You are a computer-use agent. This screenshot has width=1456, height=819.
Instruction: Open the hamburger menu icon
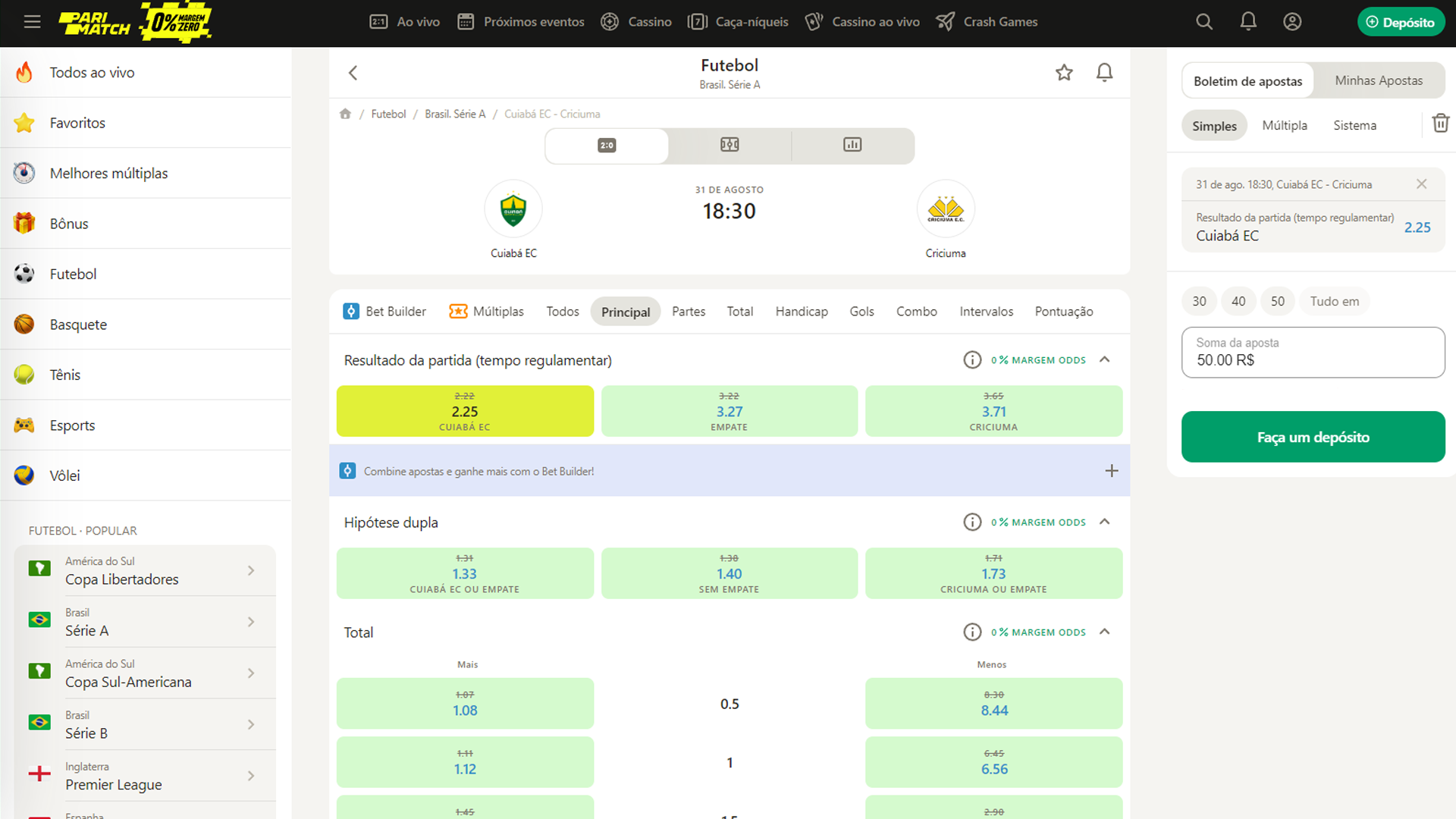point(32,22)
